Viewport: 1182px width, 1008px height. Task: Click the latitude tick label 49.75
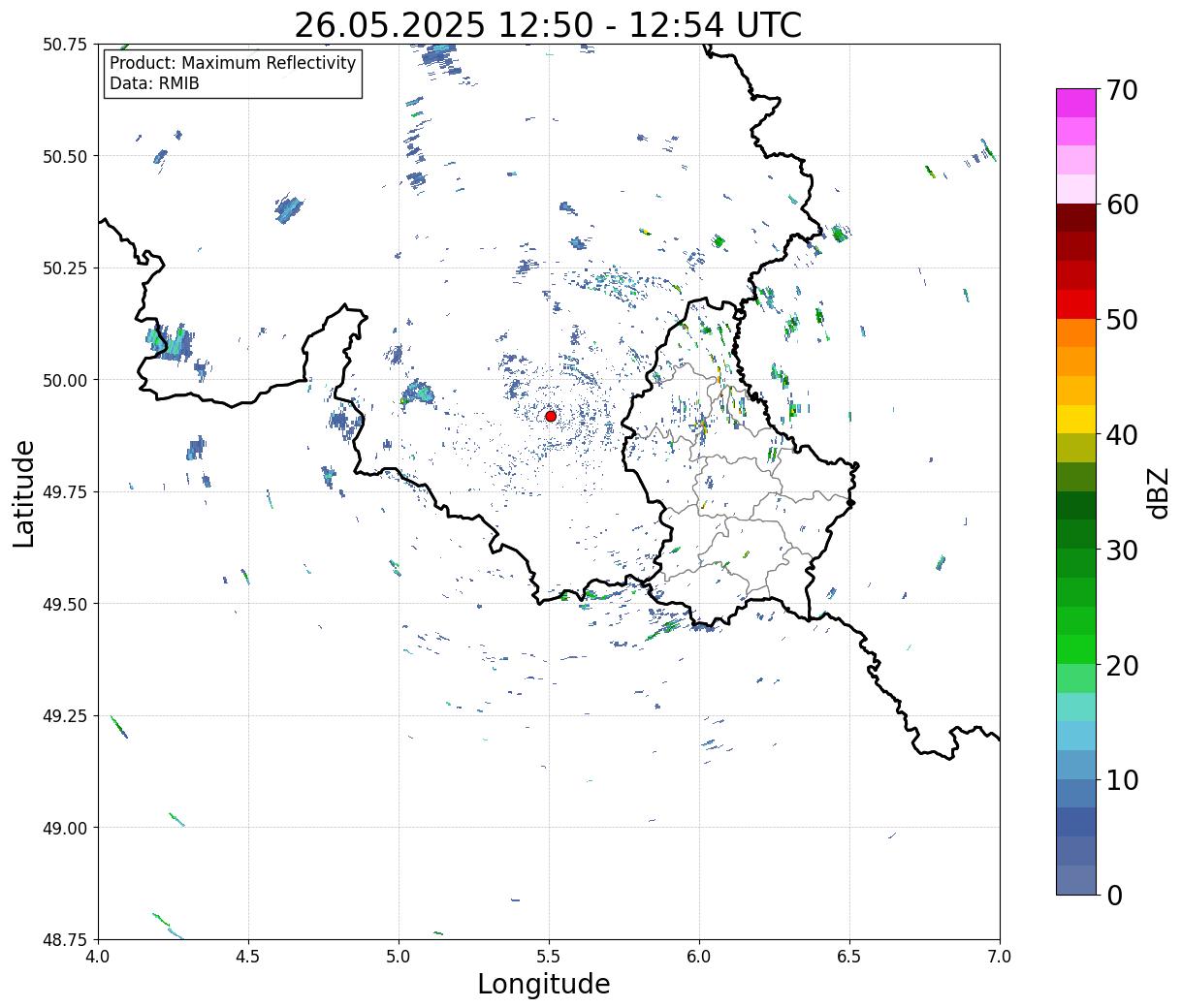64,492
